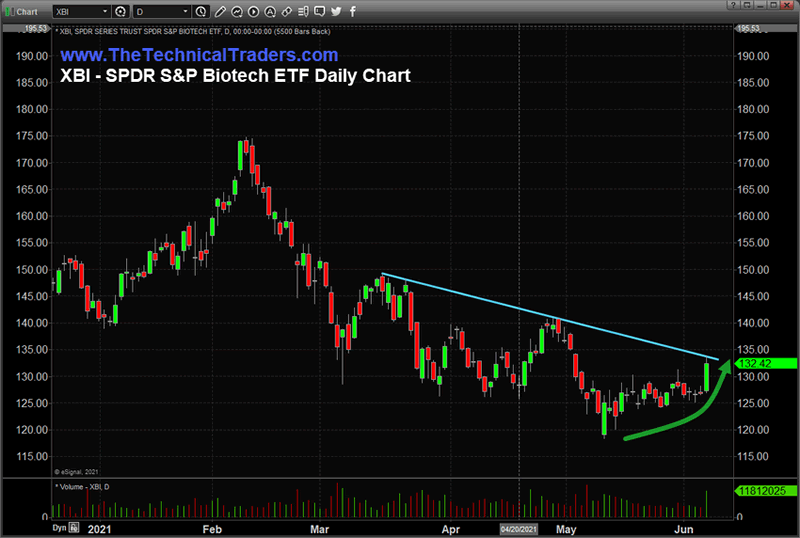Open the XBI symbol dropdown
This screenshot has height=538, width=800.
click(x=105, y=11)
